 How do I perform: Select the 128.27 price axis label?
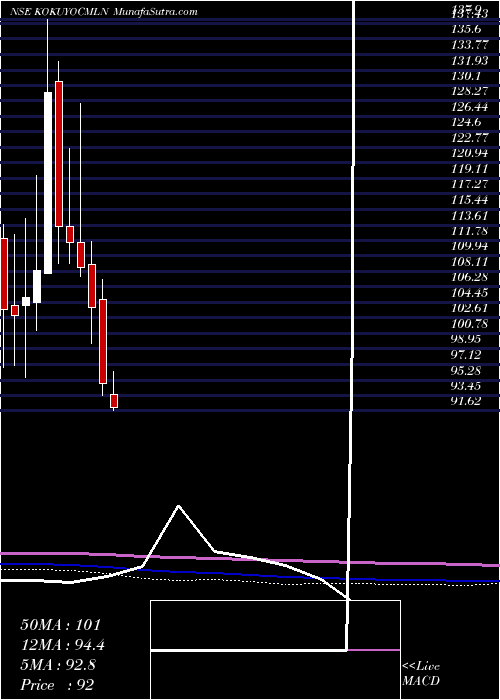470,91
